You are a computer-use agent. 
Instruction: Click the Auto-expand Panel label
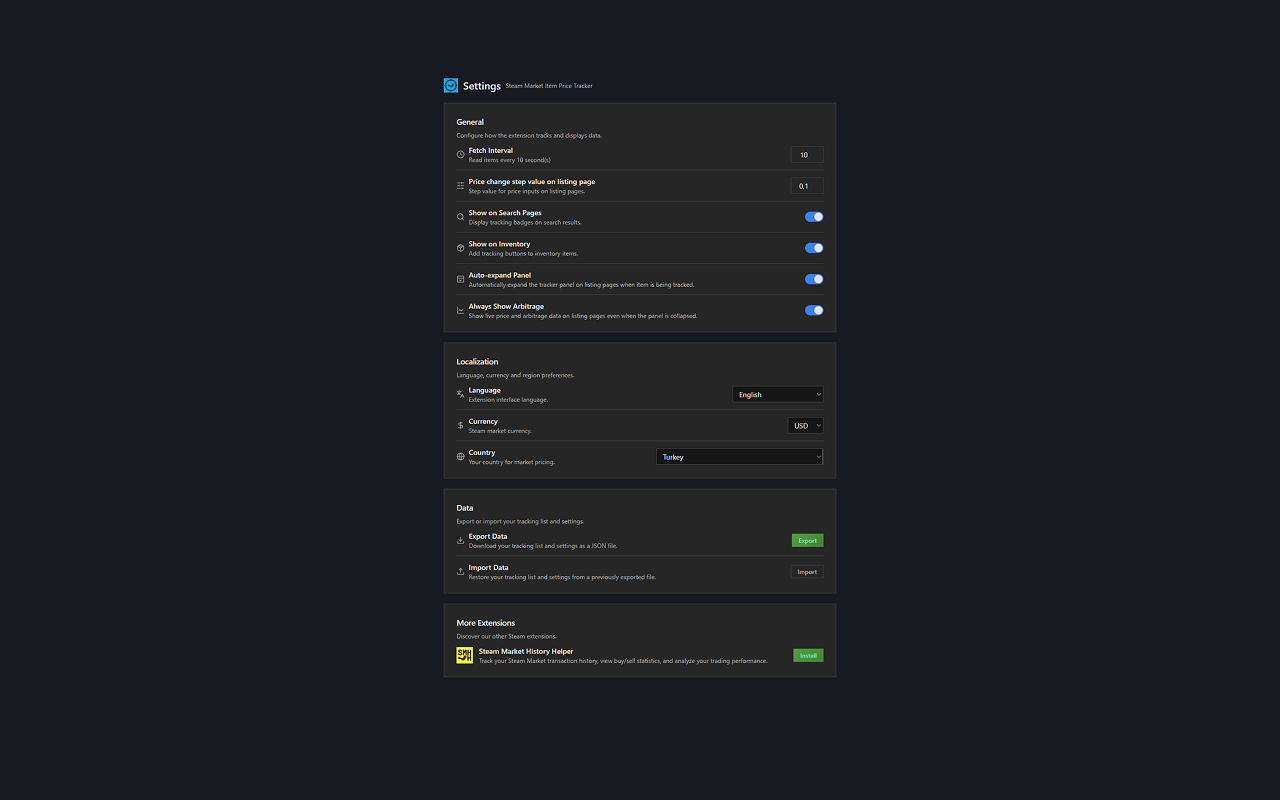(500, 275)
